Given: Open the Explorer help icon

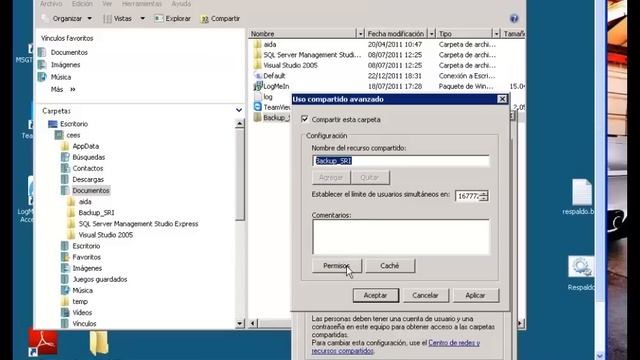Looking at the screenshot, I should 514,18.
